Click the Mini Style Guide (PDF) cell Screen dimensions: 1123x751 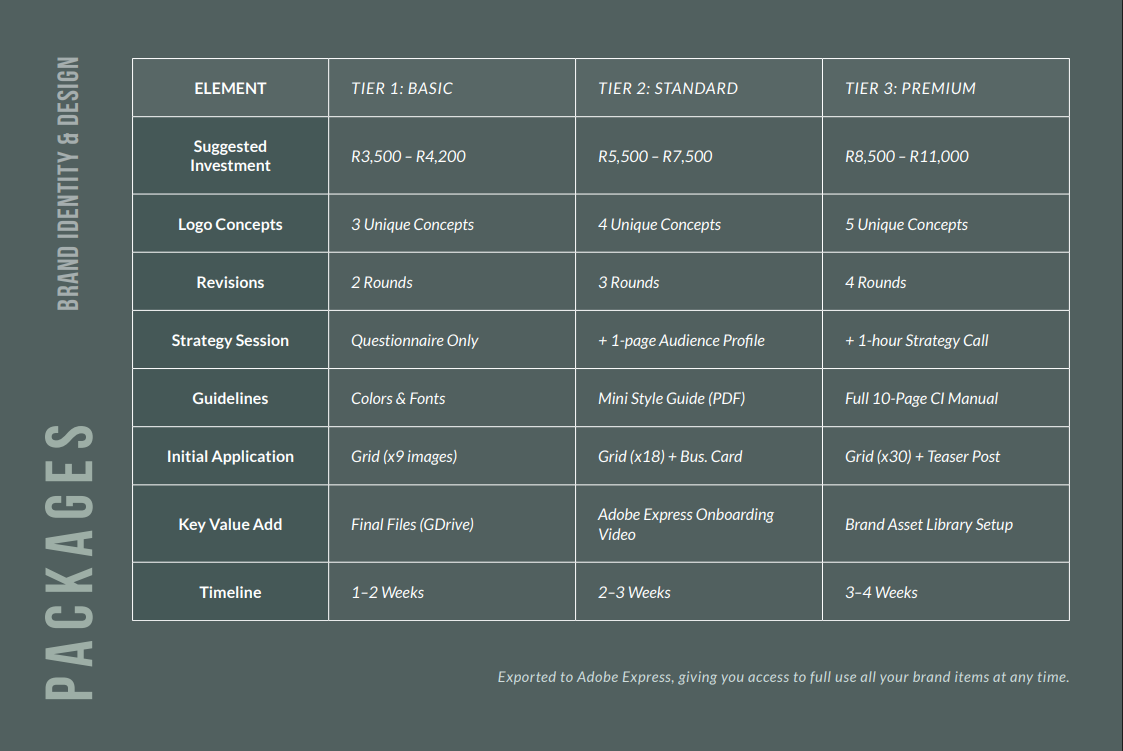[671, 398]
